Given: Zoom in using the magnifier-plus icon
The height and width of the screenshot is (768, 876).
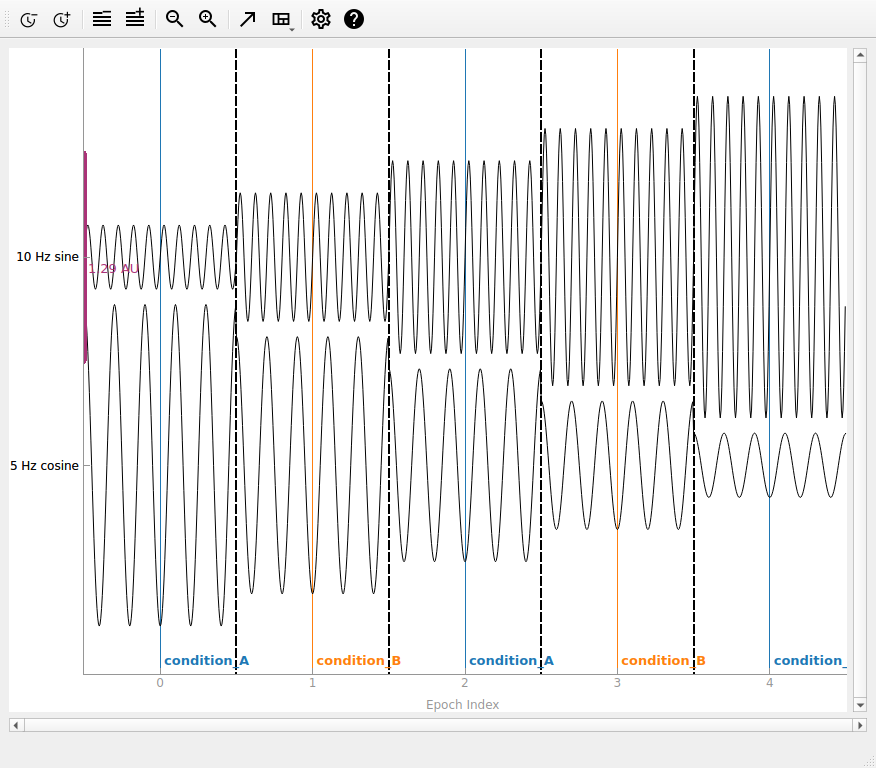Looking at the screenshot, I should click(x=207, y=19).
